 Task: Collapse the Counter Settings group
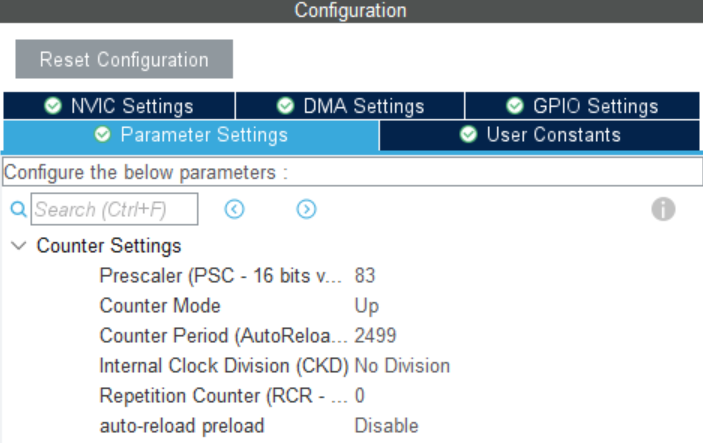click(19, 246)
